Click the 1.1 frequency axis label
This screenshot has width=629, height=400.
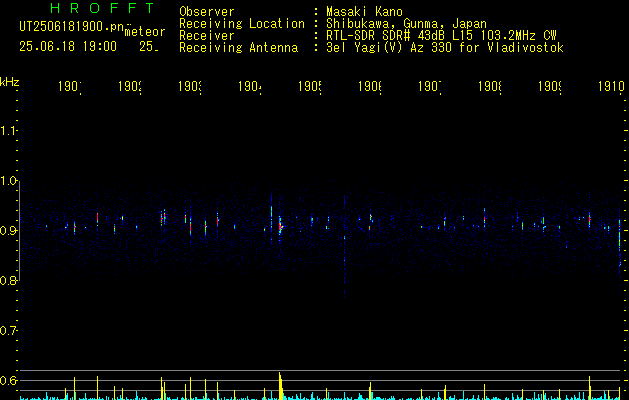[9, 130]
